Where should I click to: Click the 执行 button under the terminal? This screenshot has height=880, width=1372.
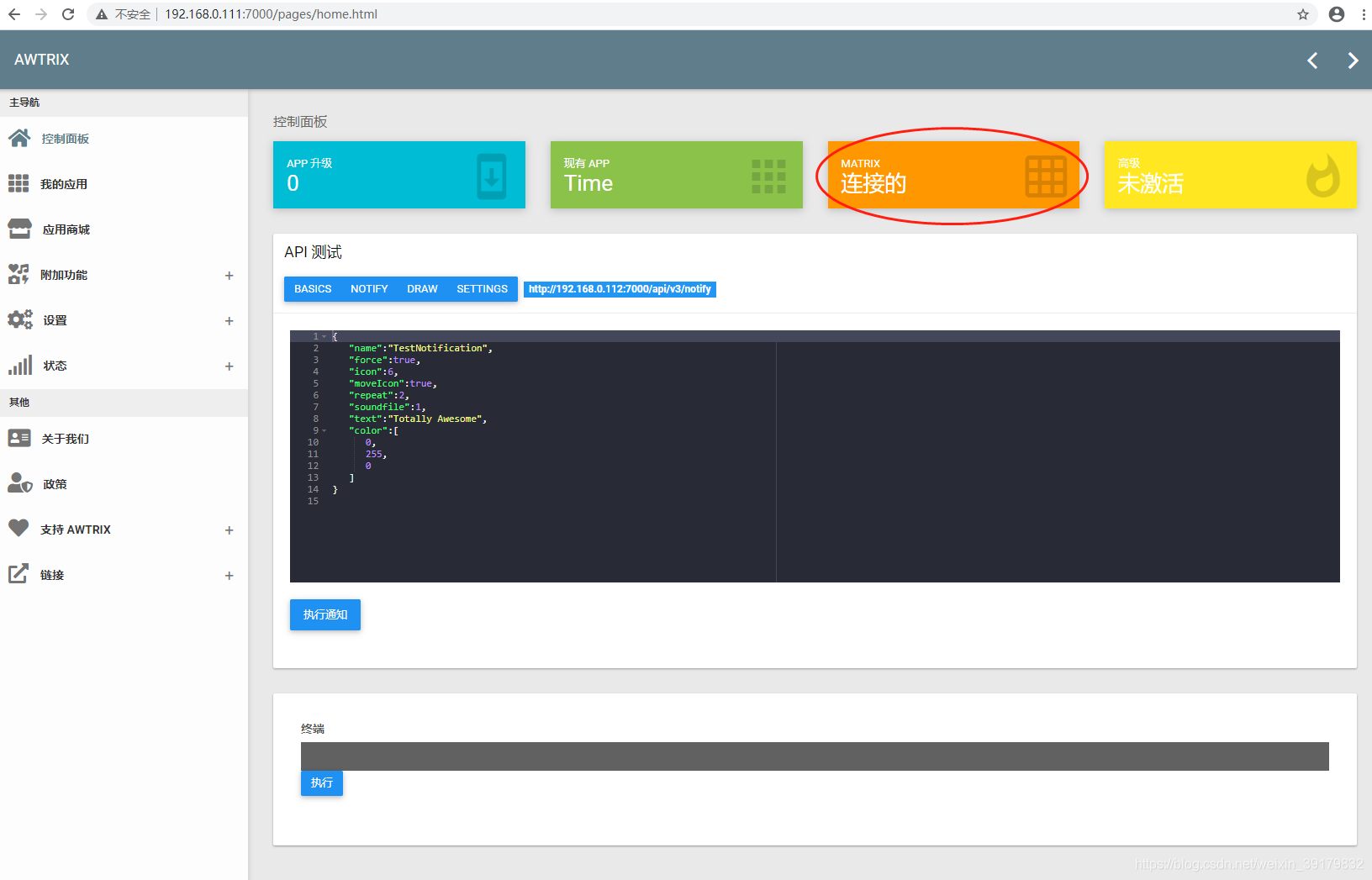point(322,783)
